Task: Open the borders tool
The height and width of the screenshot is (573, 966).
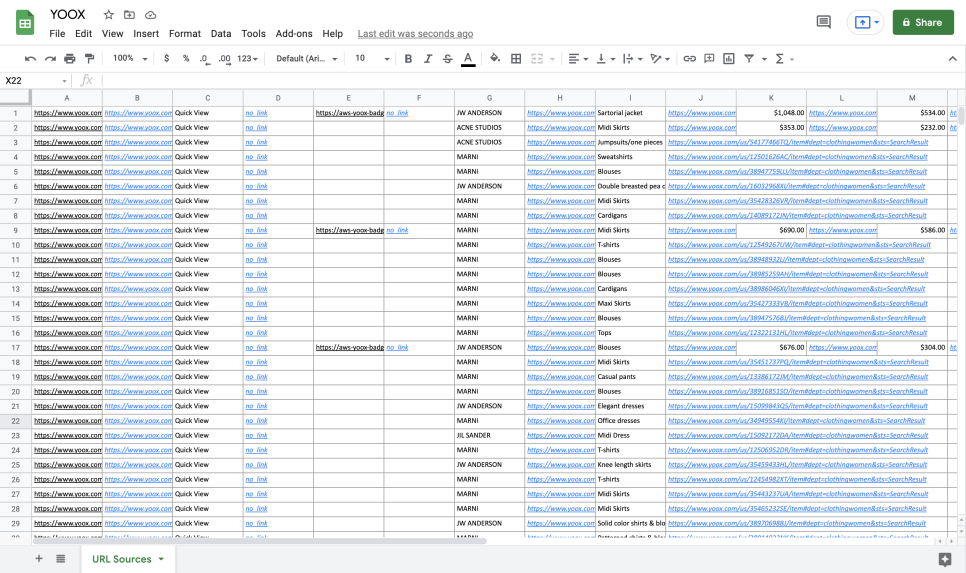Action: click(516, 59)
